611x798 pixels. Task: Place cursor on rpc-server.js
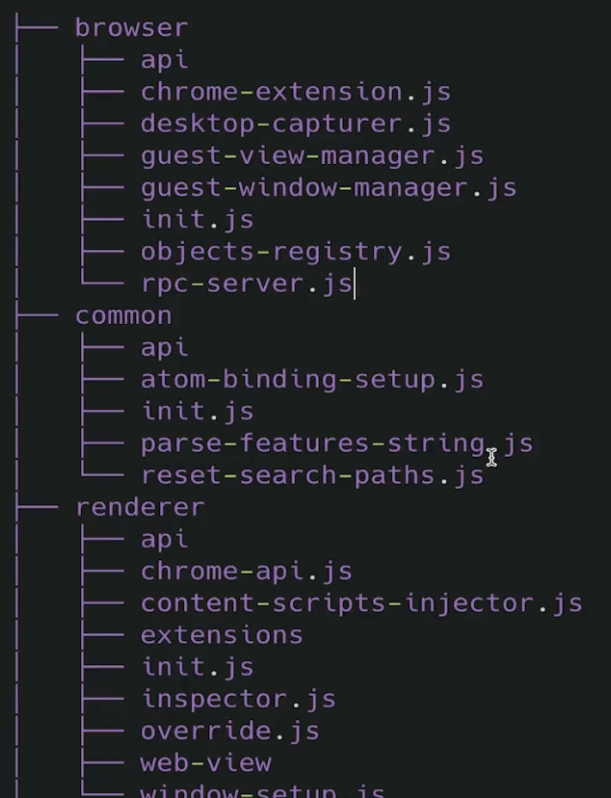pos(247,284)
